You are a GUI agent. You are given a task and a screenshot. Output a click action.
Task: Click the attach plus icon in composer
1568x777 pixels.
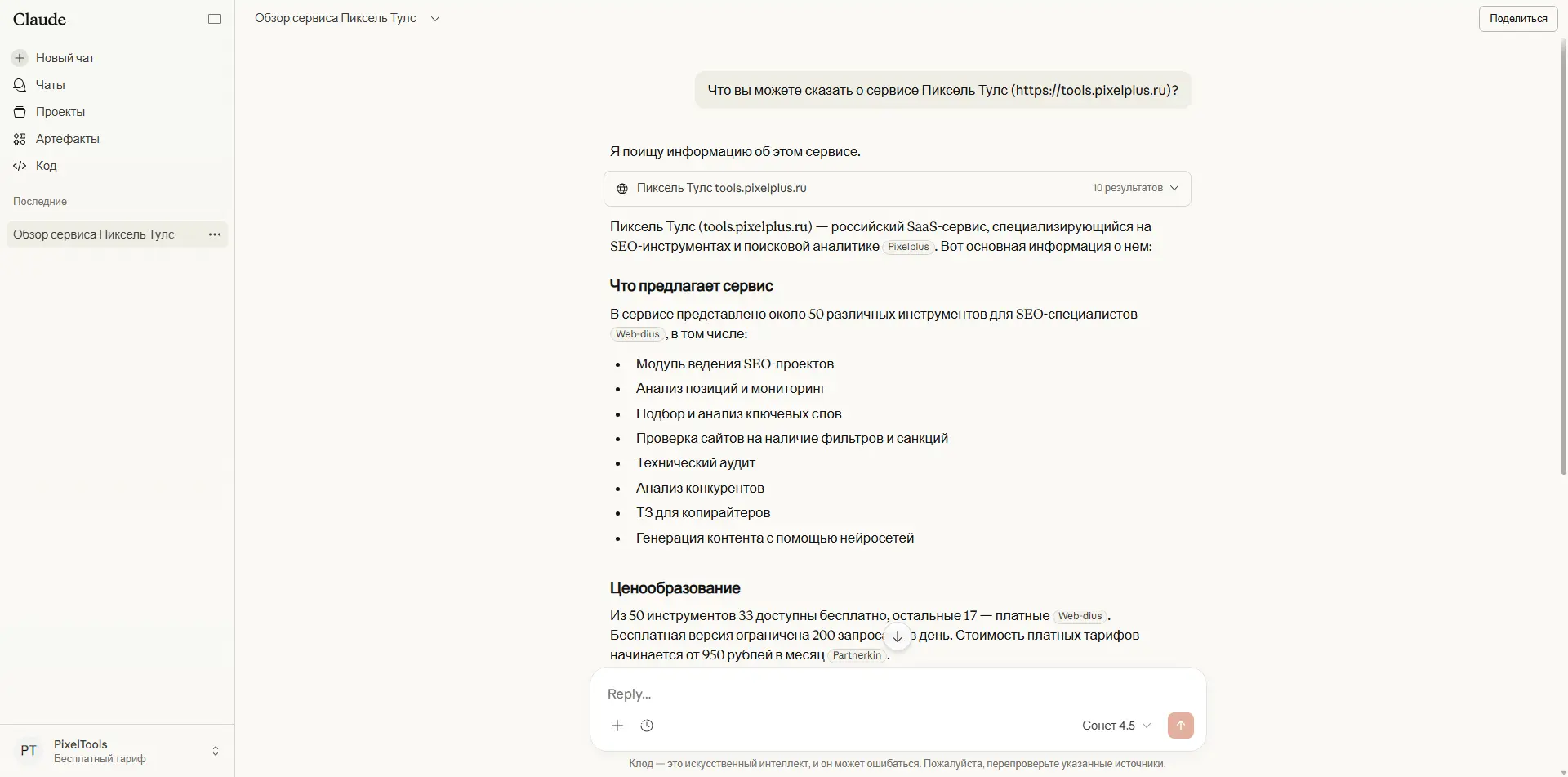coord(617,726)
